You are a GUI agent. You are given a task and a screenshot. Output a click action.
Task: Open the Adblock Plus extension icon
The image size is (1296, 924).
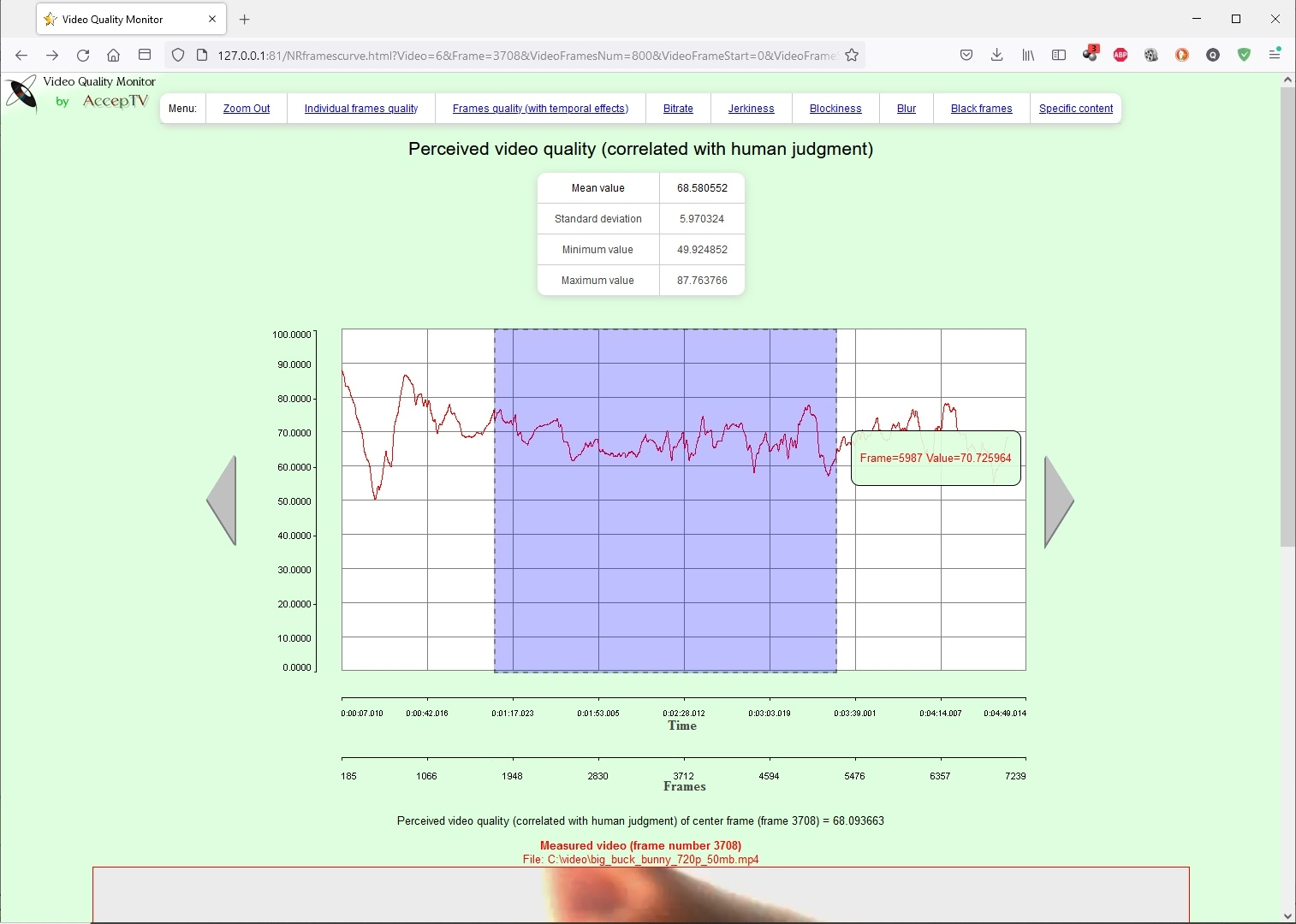click(1121, 55)
